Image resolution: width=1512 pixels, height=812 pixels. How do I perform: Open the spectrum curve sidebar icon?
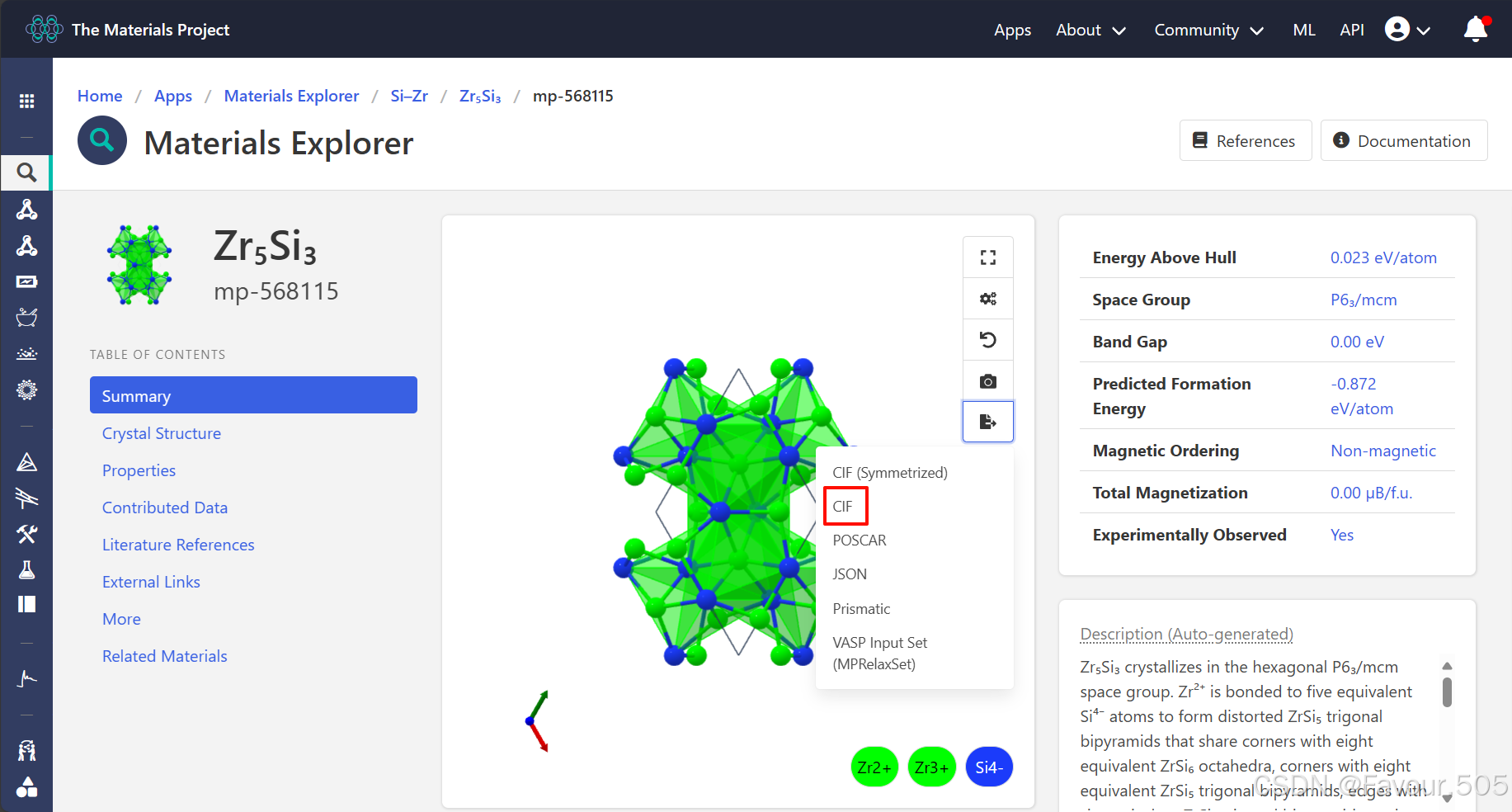(x=26, y=678)
